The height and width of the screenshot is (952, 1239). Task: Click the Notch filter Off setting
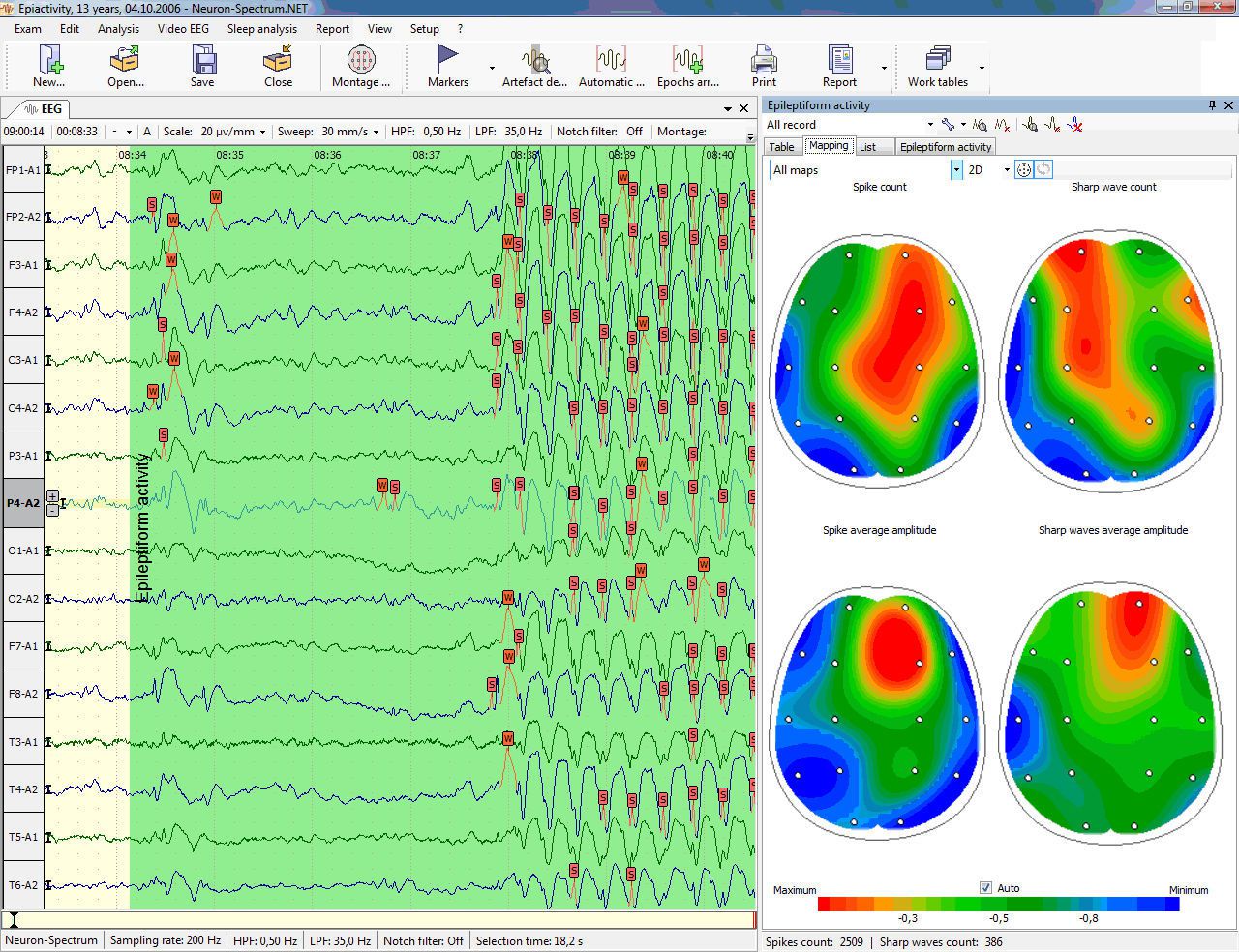634,132
